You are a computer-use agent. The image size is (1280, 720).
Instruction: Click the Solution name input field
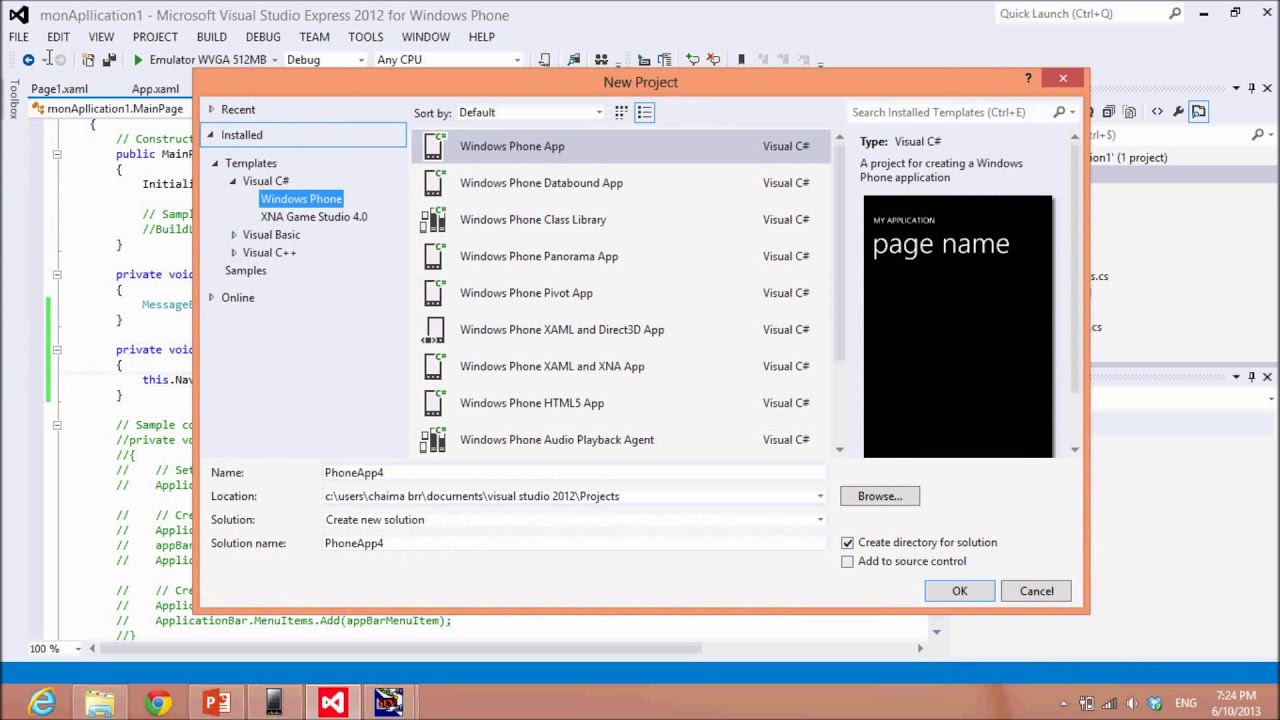[x=575, y=544]
